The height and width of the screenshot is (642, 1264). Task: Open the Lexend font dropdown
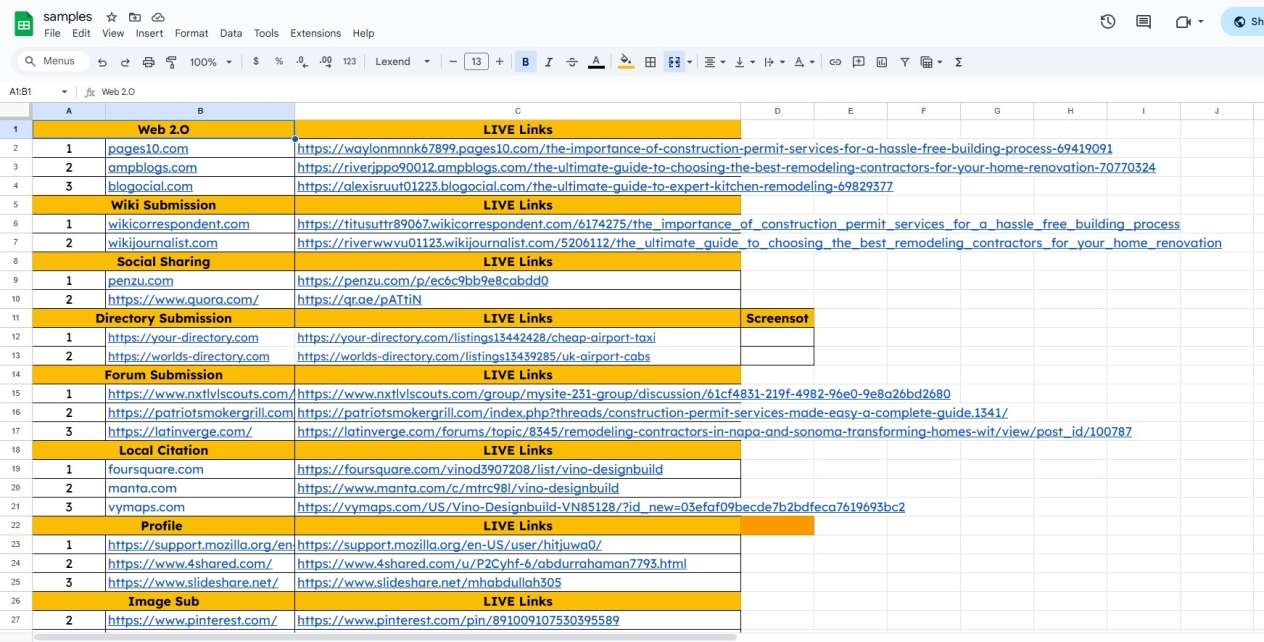(x=403, y=61)
